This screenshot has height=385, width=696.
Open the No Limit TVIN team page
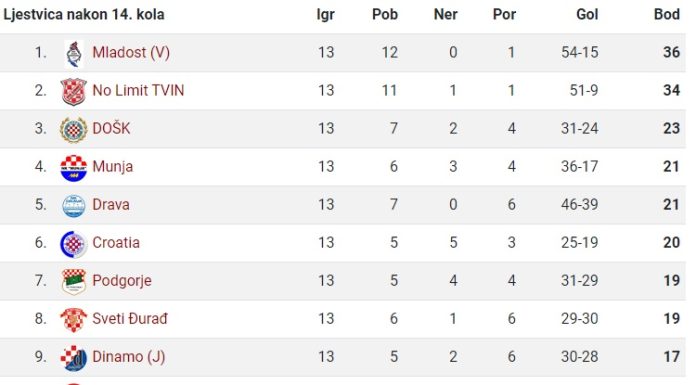[x=138, y=91]
